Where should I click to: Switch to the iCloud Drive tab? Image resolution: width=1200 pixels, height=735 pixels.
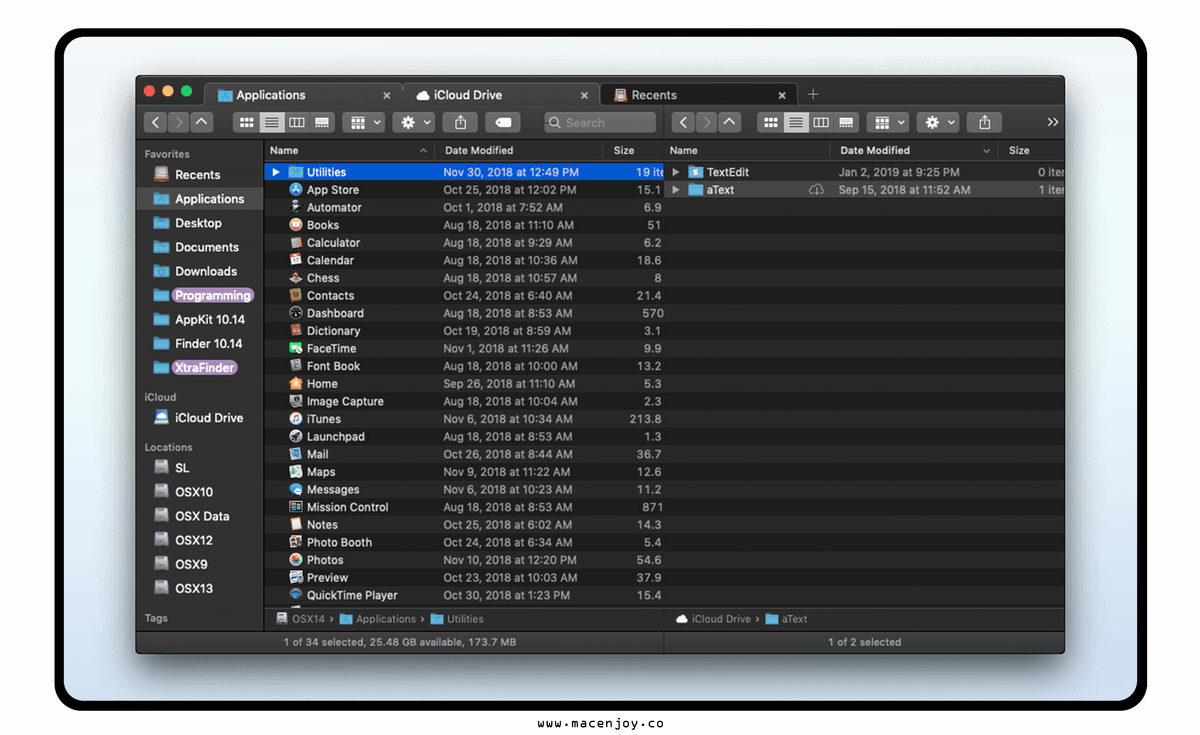(501, 95)
